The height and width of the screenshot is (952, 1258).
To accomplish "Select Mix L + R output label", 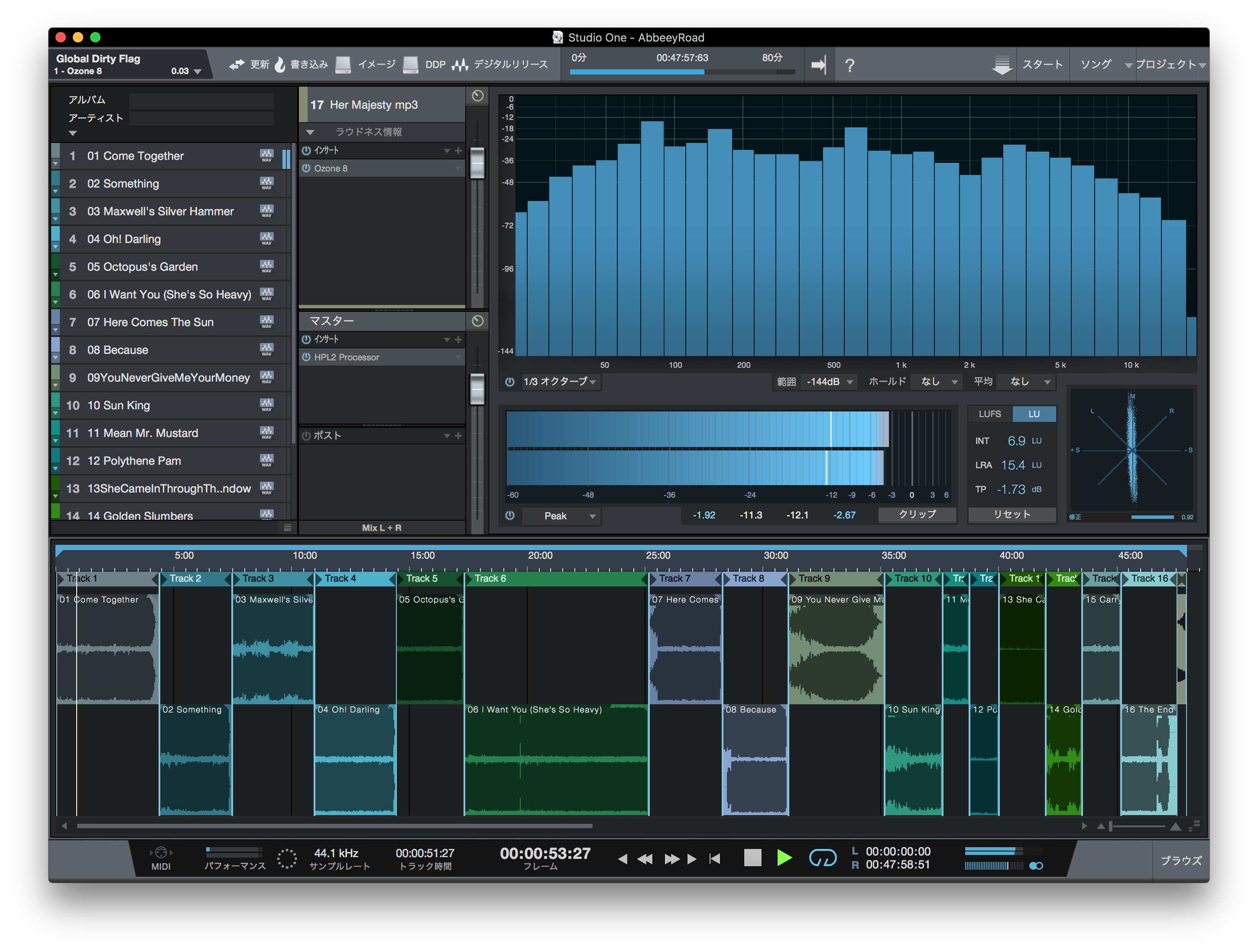I will [382, 528].
